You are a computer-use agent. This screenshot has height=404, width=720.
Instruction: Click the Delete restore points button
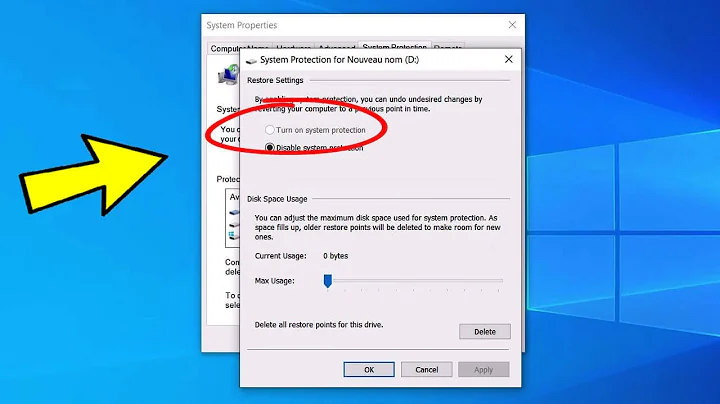(x=484, y=331)
